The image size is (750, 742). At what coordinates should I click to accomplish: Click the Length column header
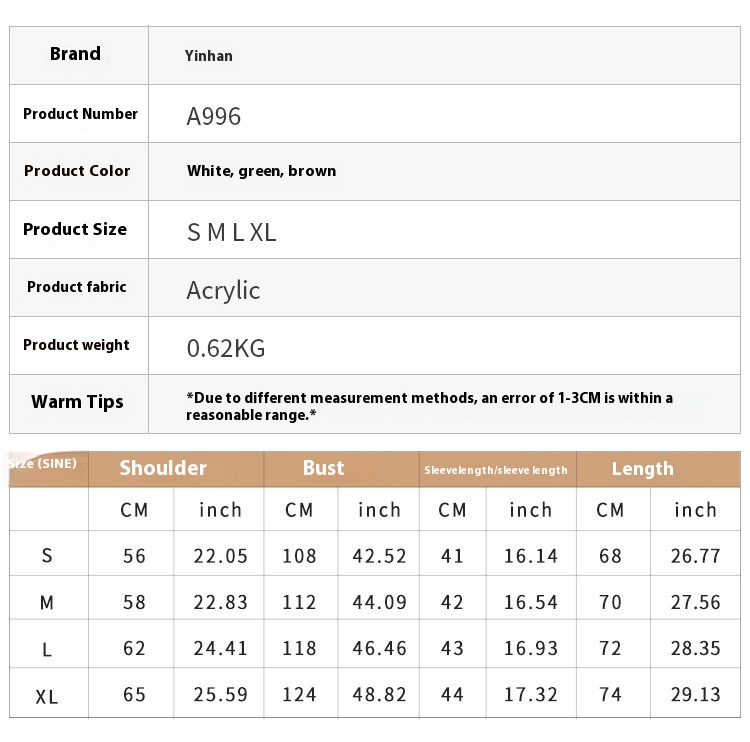coord(642,469)
